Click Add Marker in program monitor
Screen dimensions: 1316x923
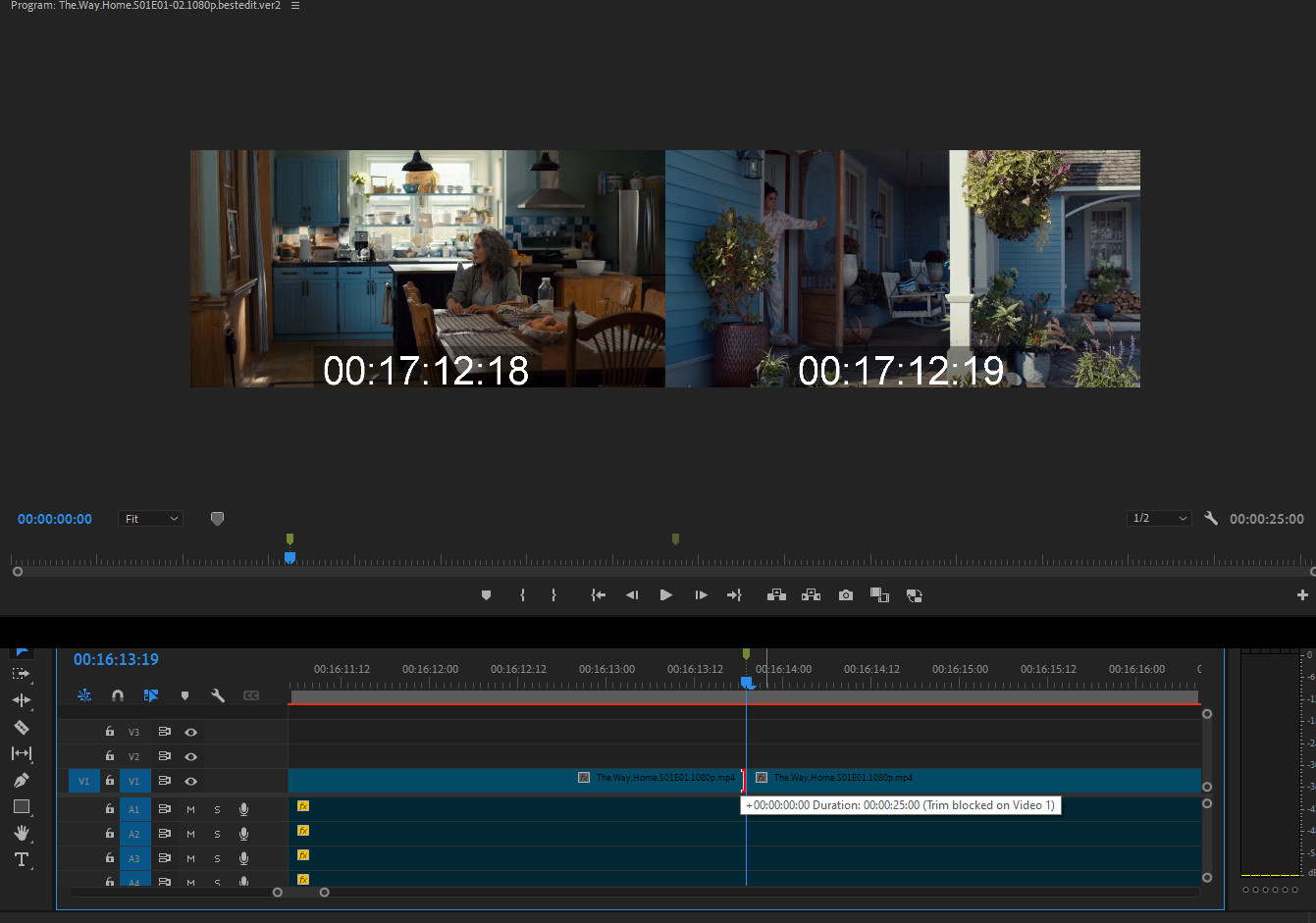coord(486,595)
